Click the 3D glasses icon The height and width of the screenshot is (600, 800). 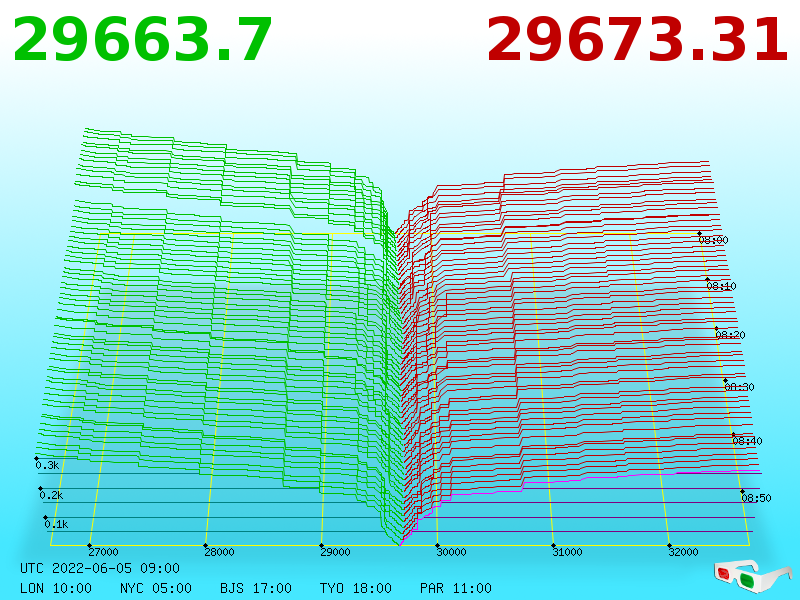click(753, 577)
